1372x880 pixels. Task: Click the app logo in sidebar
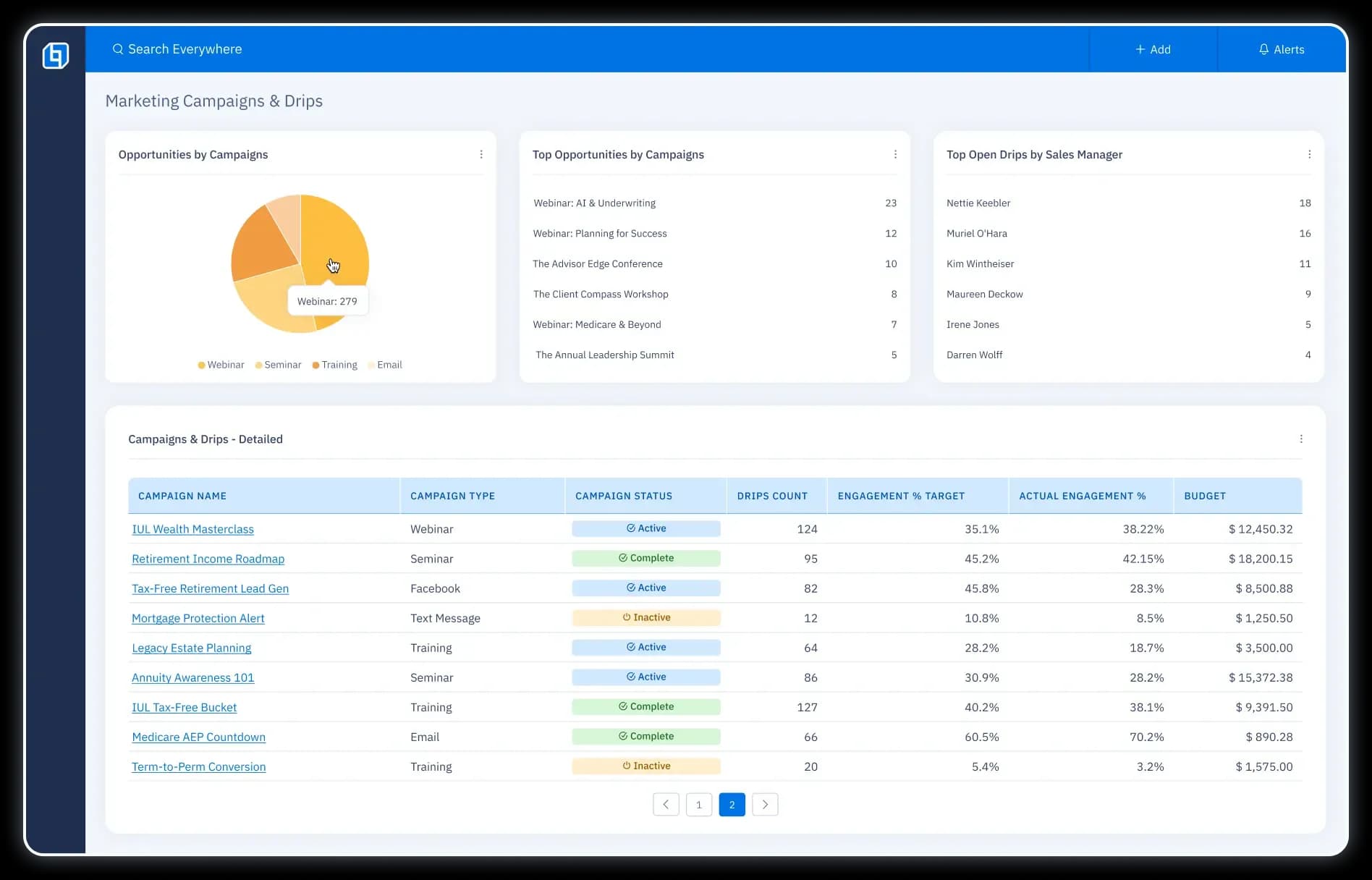coord(56,55)
